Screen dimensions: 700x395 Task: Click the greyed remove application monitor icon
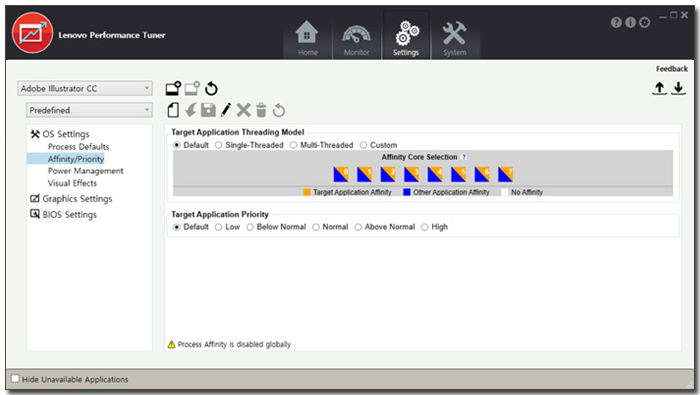tap(192, 88)
